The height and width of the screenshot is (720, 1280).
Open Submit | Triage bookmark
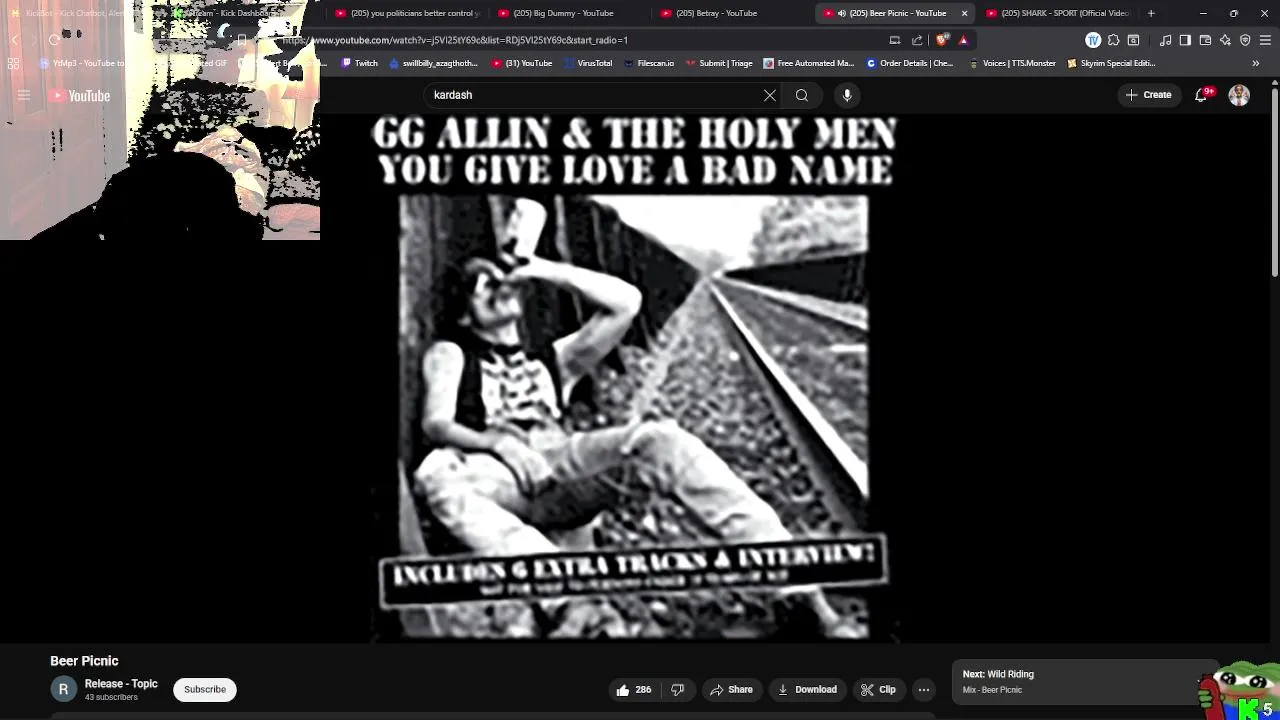pos(718,63)
